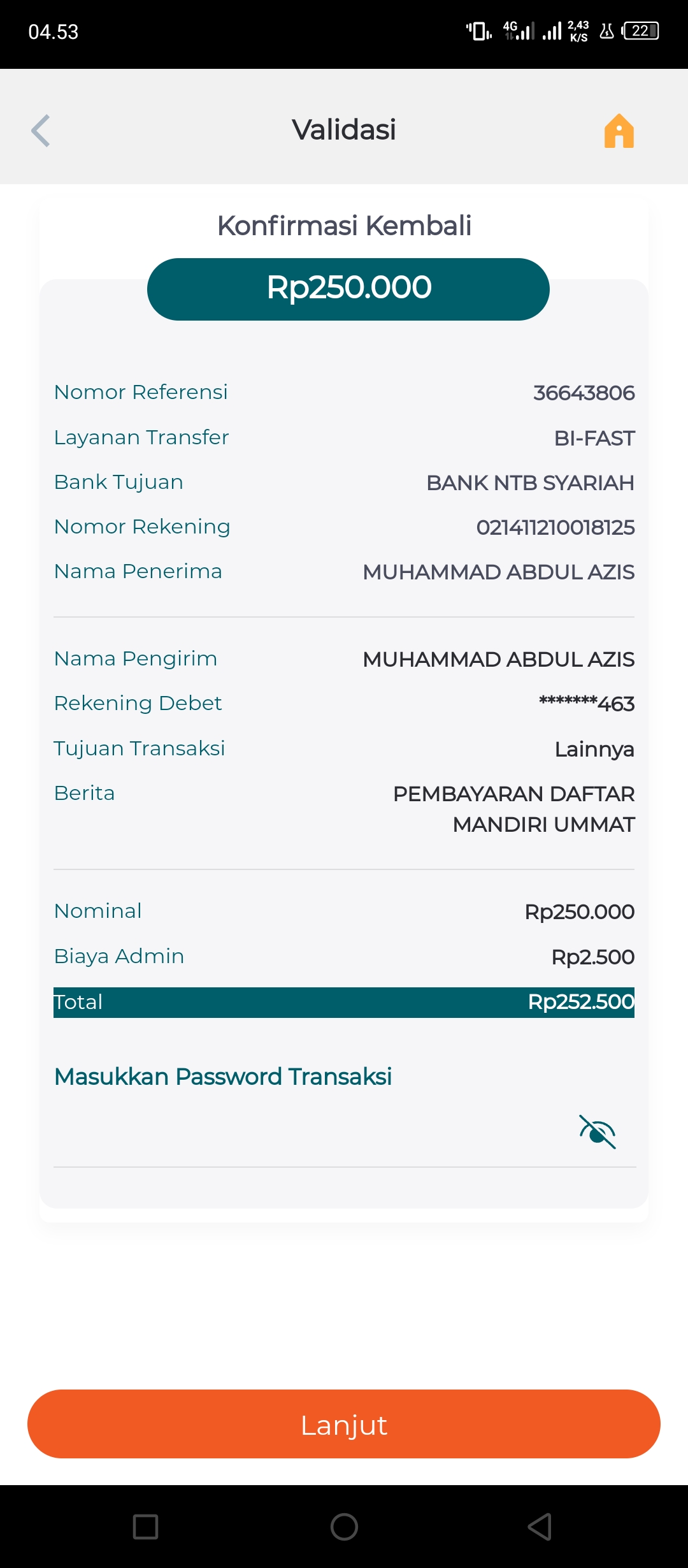The width and height of the screenshot is (688, 1568).
Task: Tap Android recent apps square button
Action: pyautogui.click(x=145, y=1527)
